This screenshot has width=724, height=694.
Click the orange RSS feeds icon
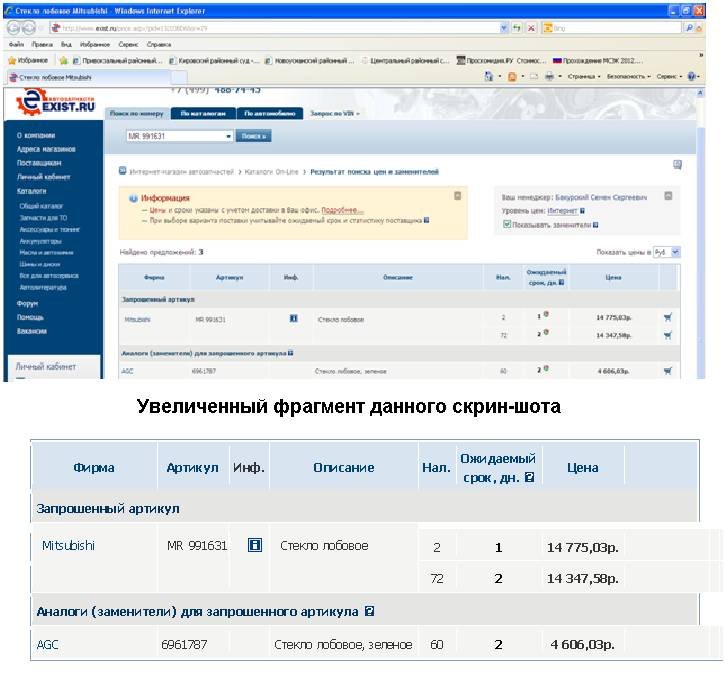point(512,77)
